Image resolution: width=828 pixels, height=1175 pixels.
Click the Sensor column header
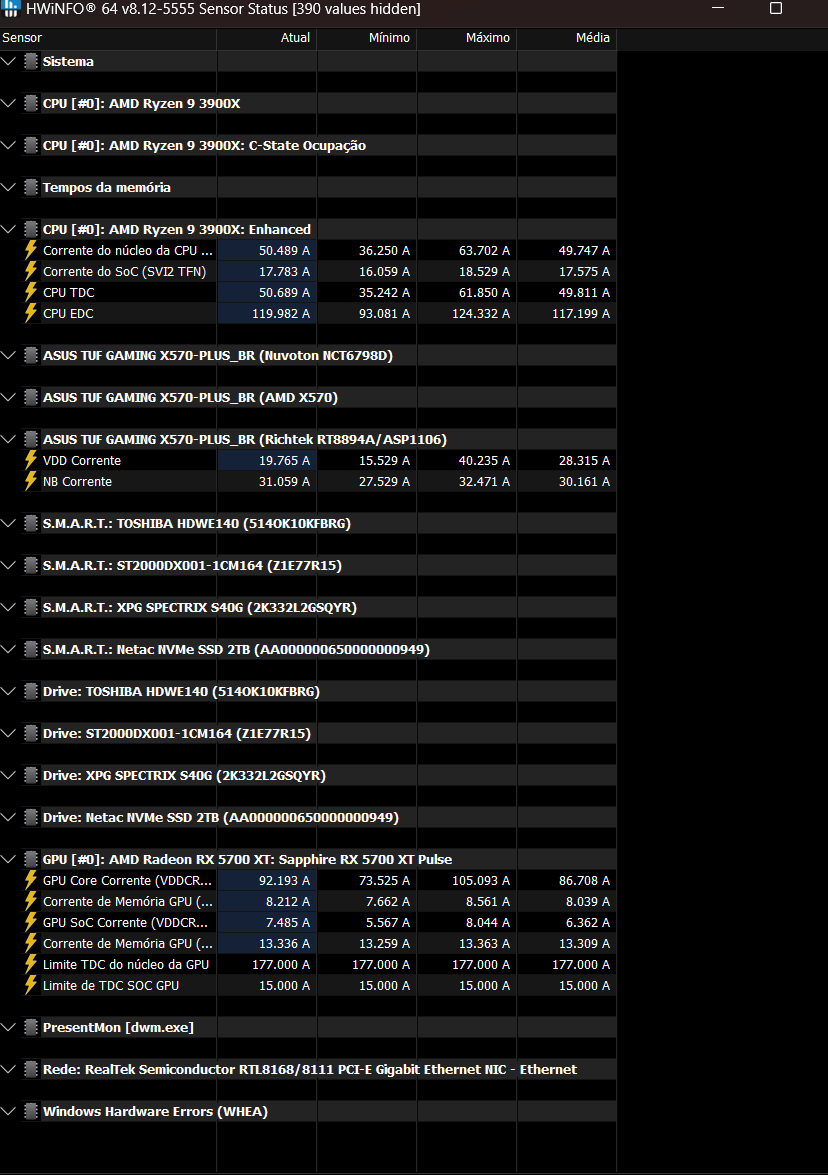point(108,37)
